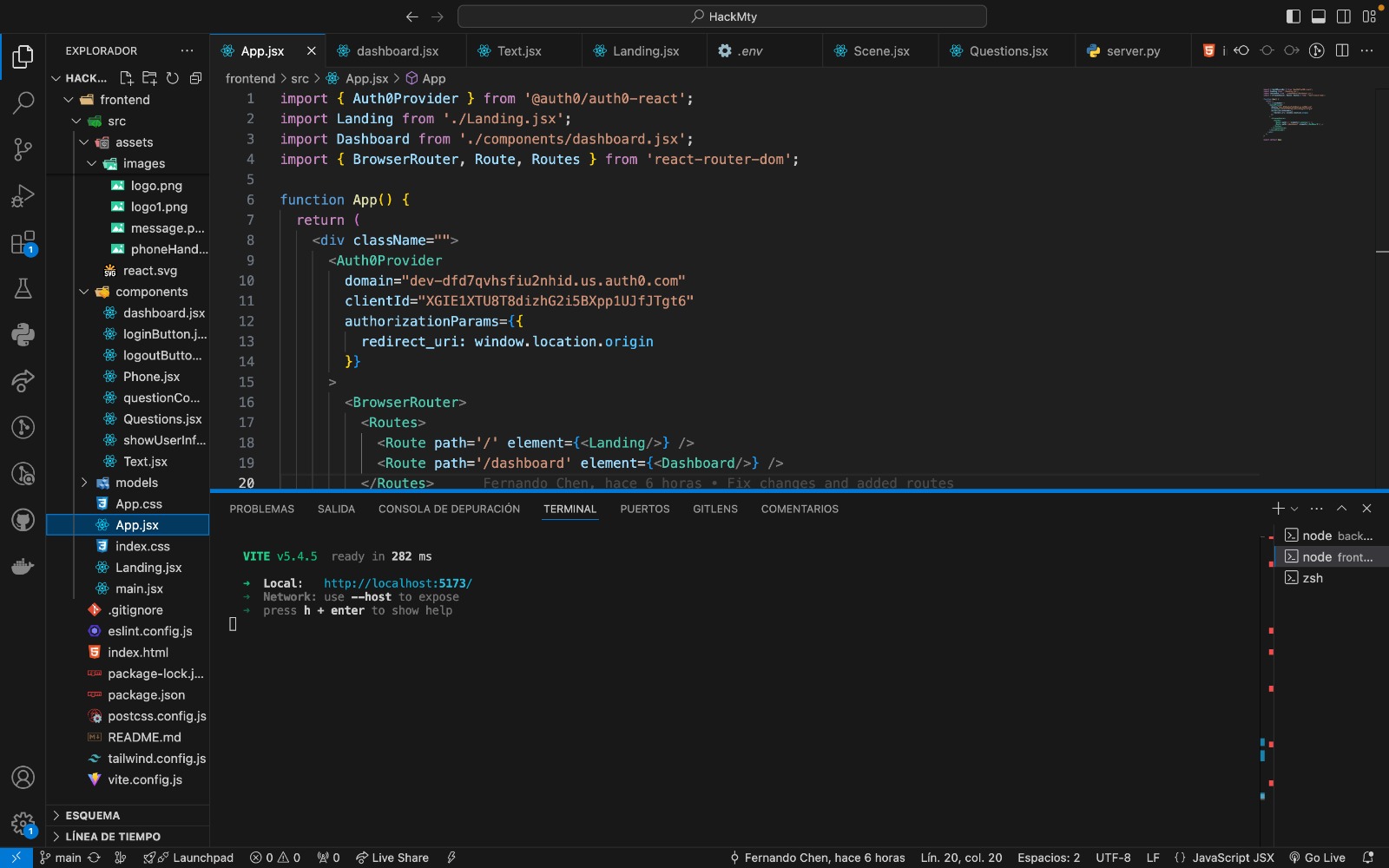Click Go Live in the status bar

click(1317, 858)
